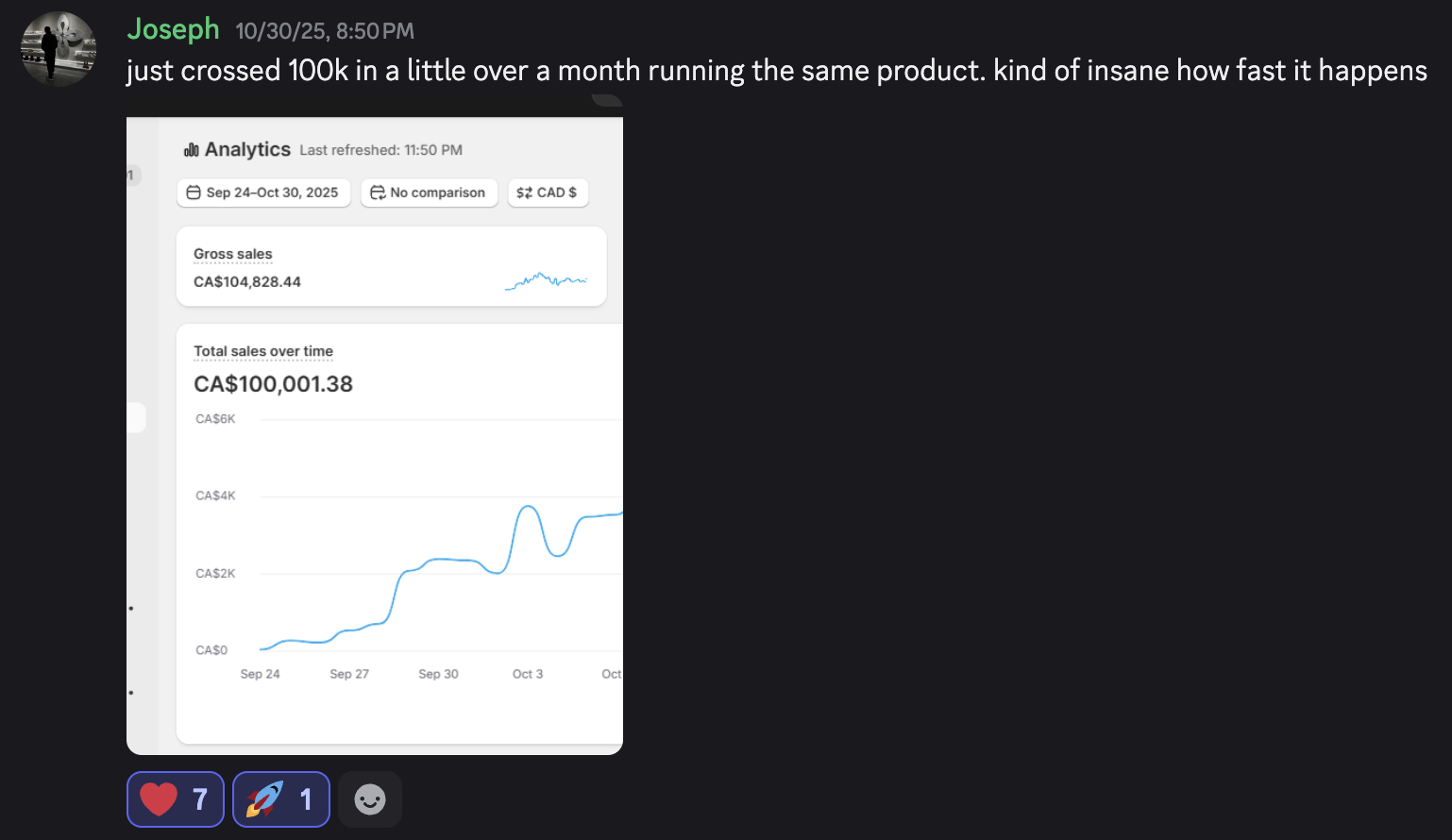This screenshot has width=1452, height=840.
Task: Click the No comparison calendar icon
Action: [x=378, y=193]
